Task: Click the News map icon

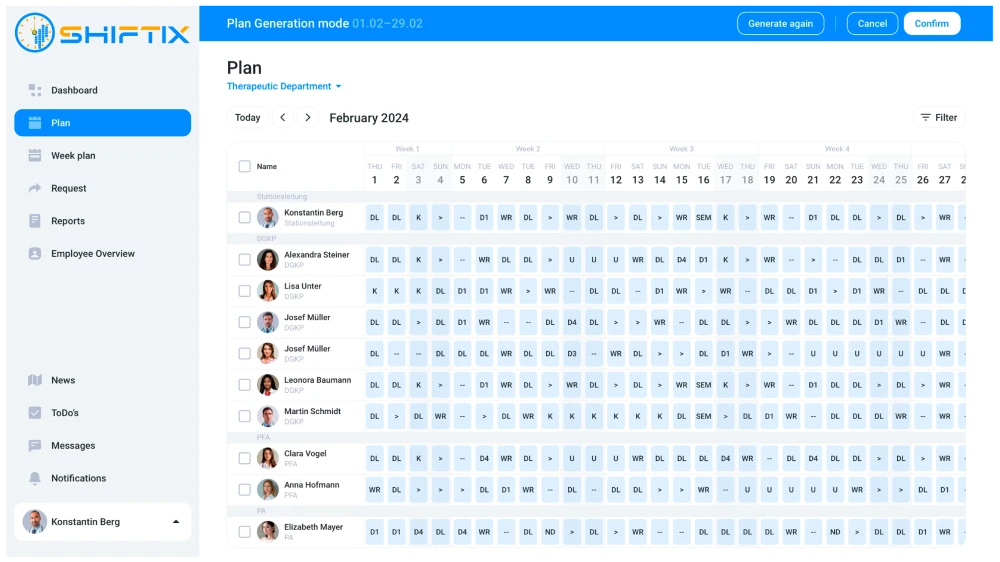Action: pyautogui.click(x=35, y=380)
